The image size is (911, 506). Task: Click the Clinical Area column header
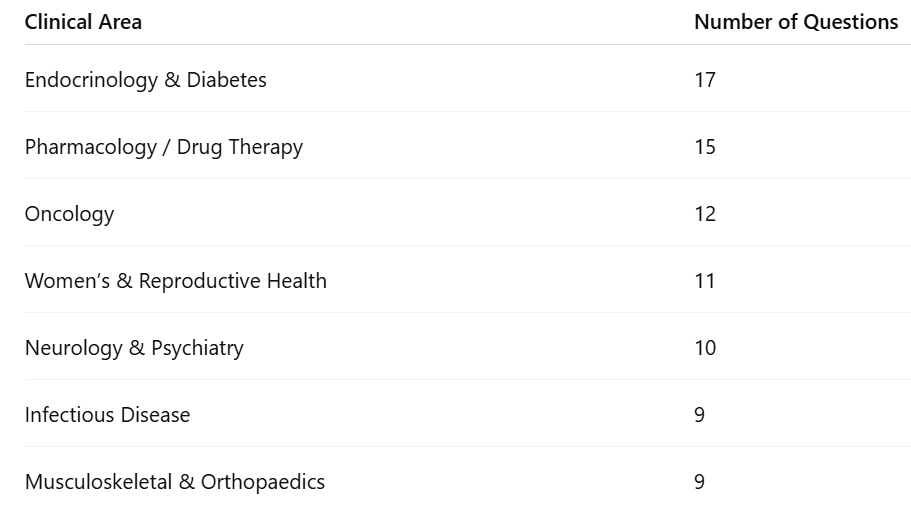[83, 22]
